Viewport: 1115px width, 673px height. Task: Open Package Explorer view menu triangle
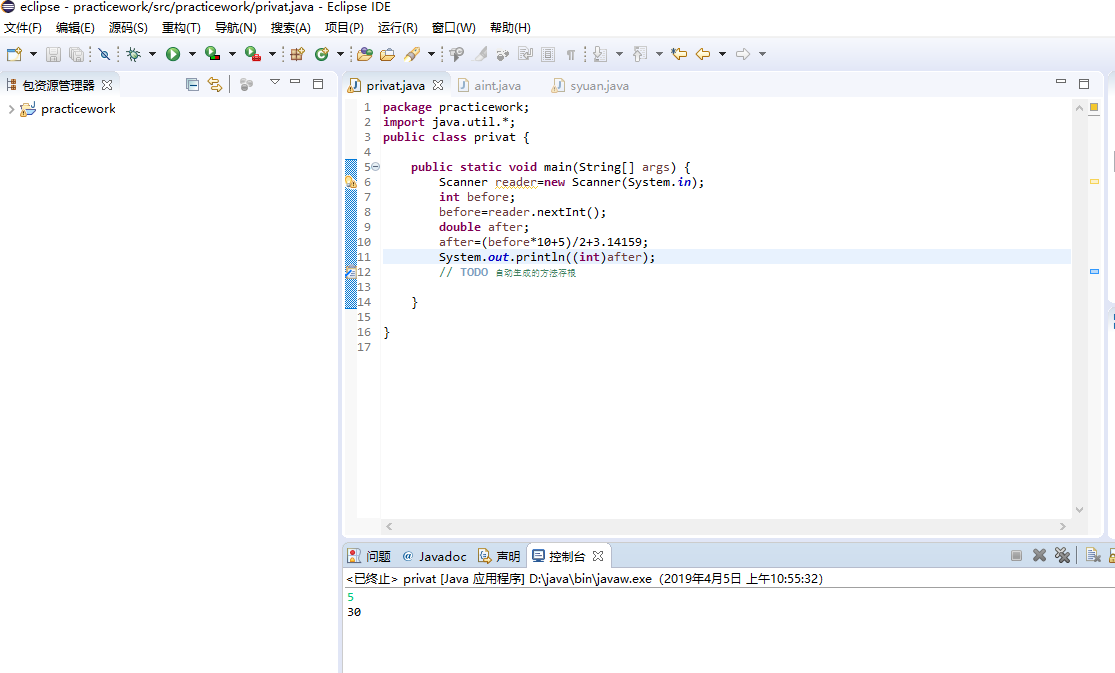[x=275, y=83]
